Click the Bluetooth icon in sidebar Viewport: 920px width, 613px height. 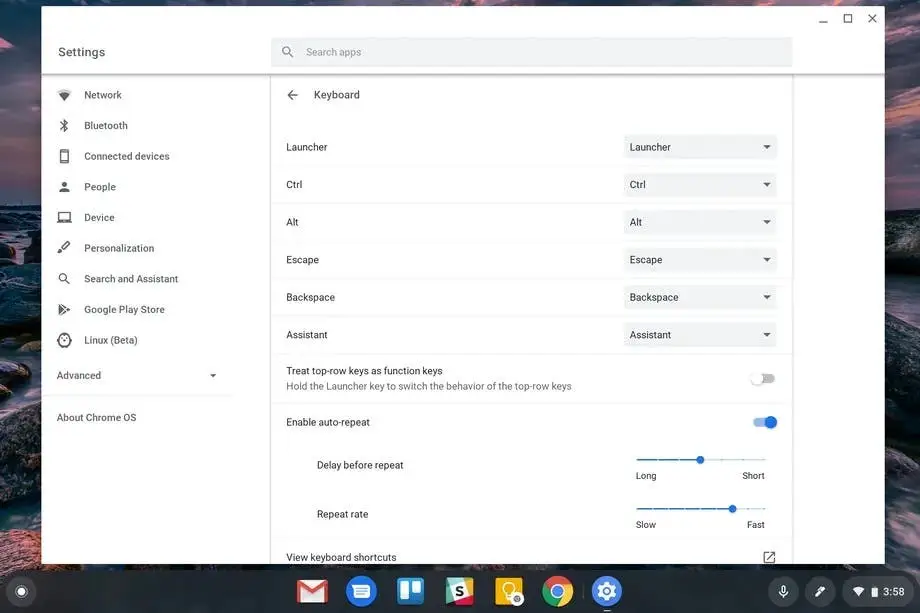click(65, 126)
